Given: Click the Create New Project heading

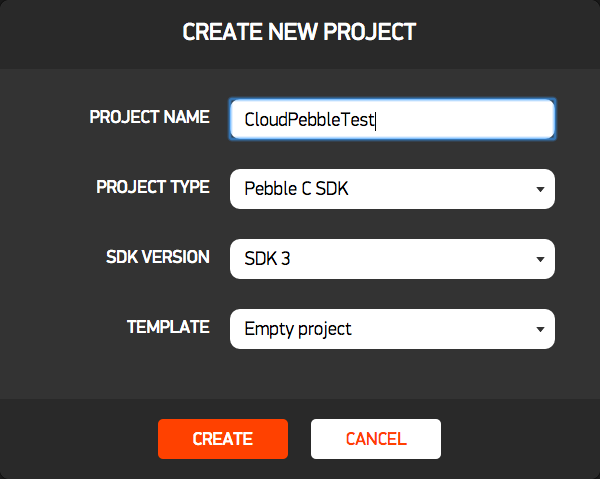Looking at the screenshot, I should pyautogui.click(x=299, y=32).
